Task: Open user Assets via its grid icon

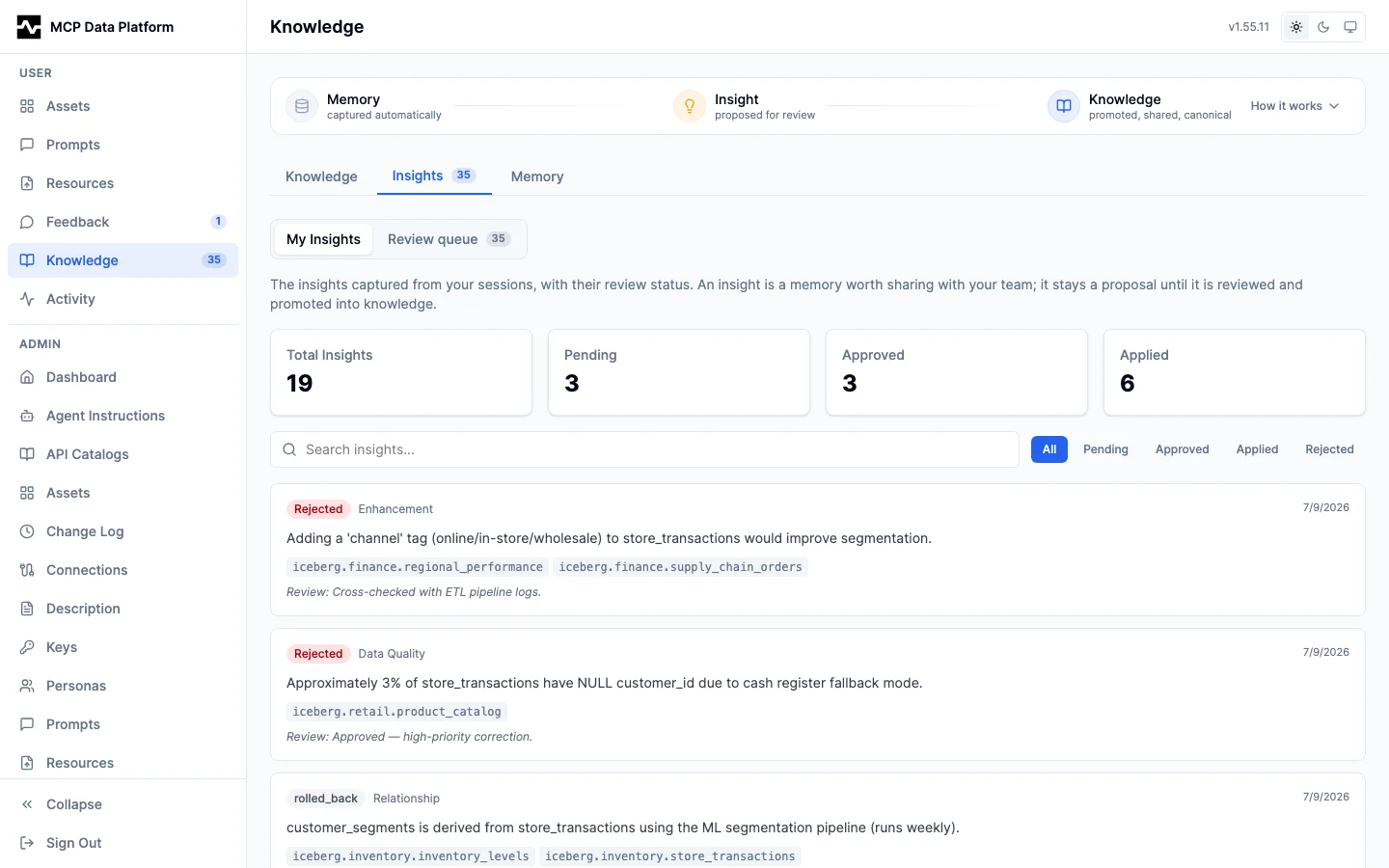Action: click(x=27, y=106)
